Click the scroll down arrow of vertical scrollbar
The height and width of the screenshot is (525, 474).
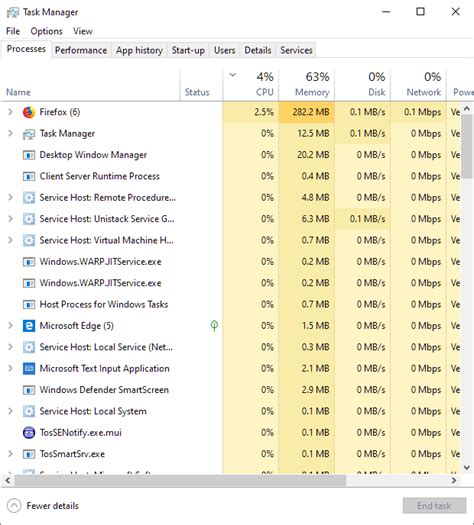(x=467, y=467)
